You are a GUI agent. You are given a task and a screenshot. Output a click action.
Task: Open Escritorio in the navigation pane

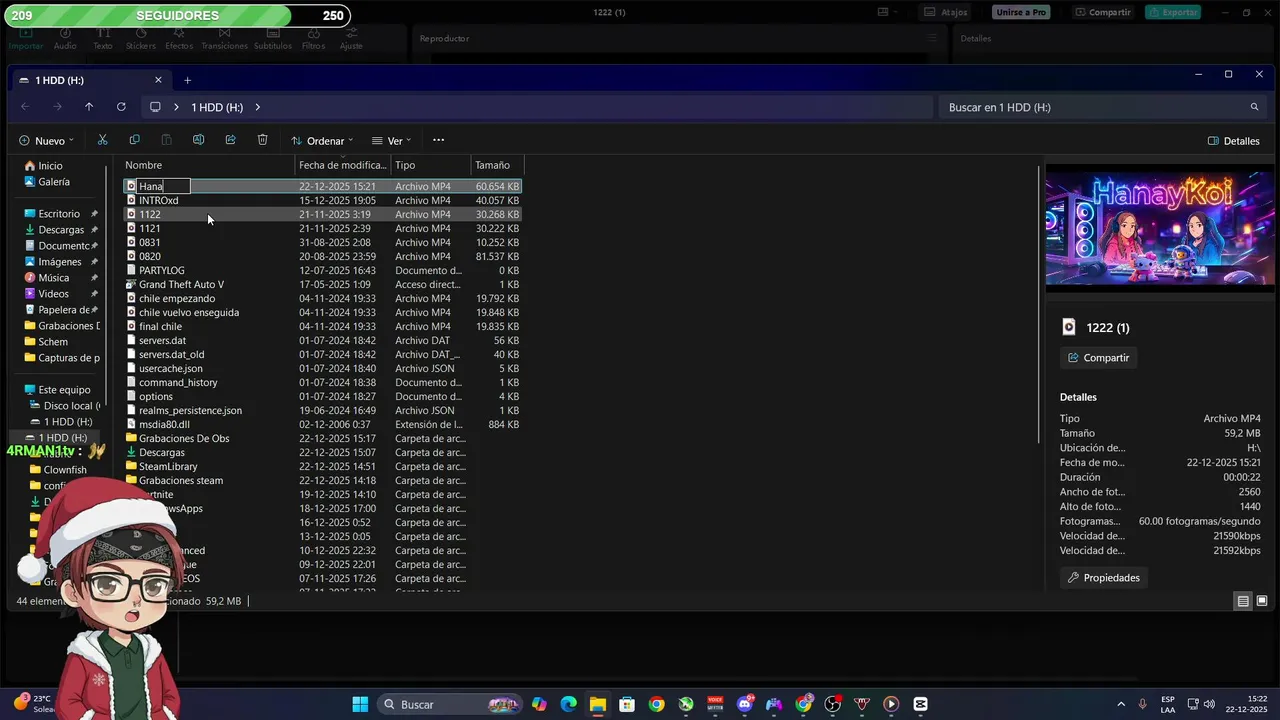pos(59,214)
